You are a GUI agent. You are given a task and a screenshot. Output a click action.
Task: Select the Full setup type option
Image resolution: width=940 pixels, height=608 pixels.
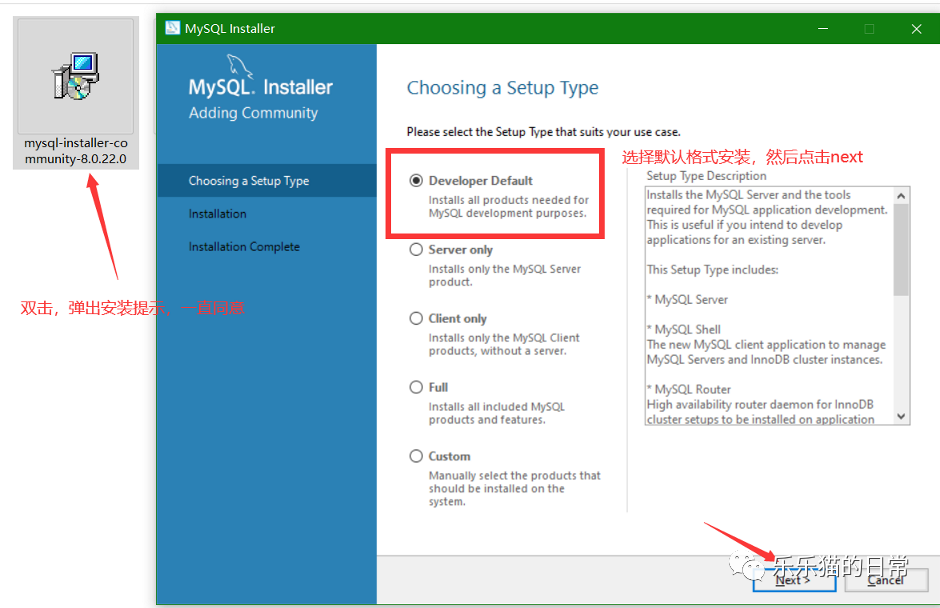click(x=416, y=387)
